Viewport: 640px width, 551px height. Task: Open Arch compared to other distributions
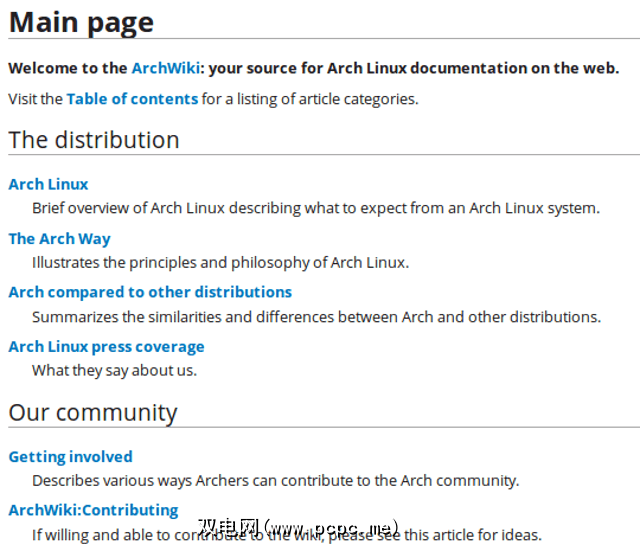[x=150, y=292]
